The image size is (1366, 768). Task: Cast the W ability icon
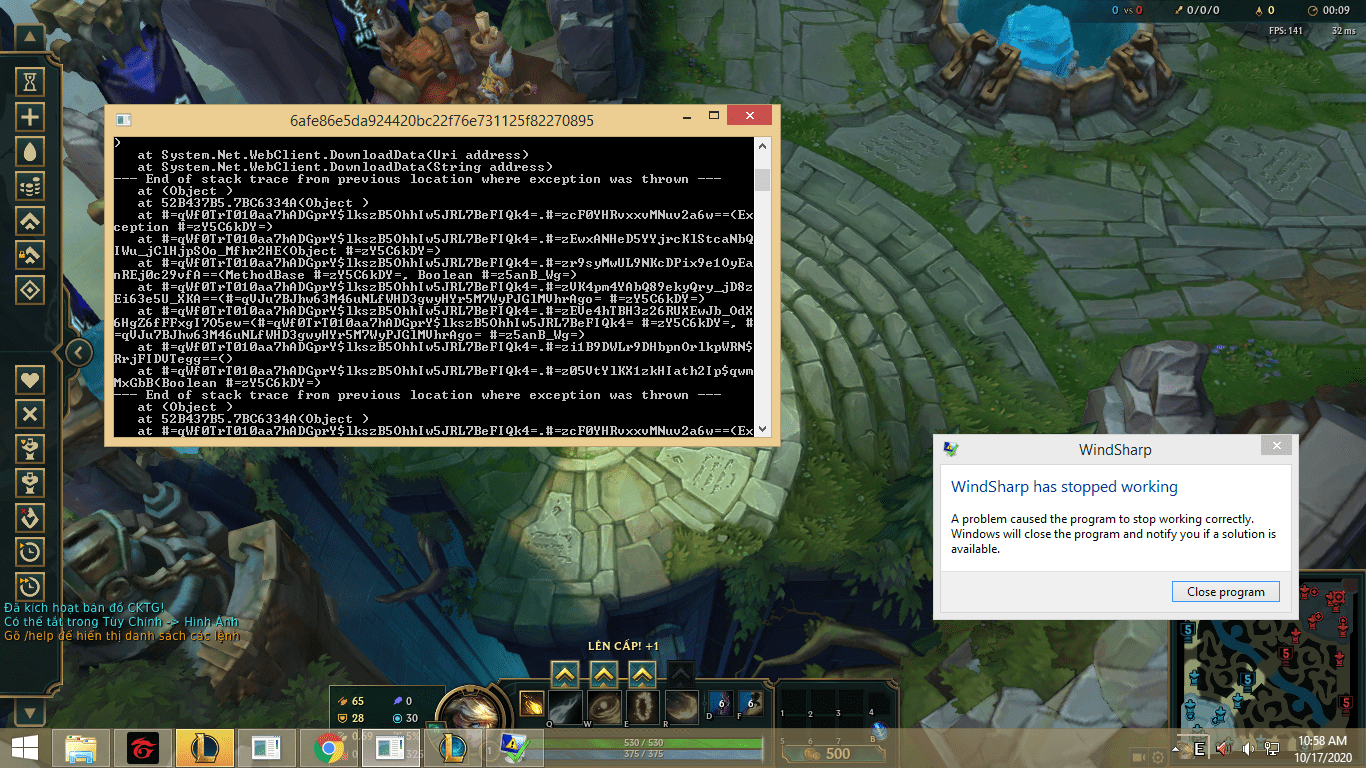pos(603,707)
